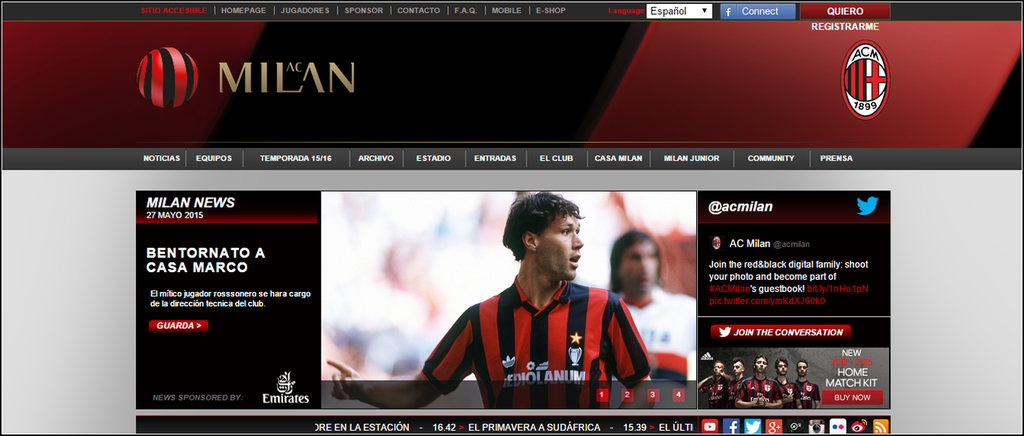This screenshot has height=436, width=1024.
Task: Click the #ACMilan hashtag in the tweet
Action: point(729,288)
